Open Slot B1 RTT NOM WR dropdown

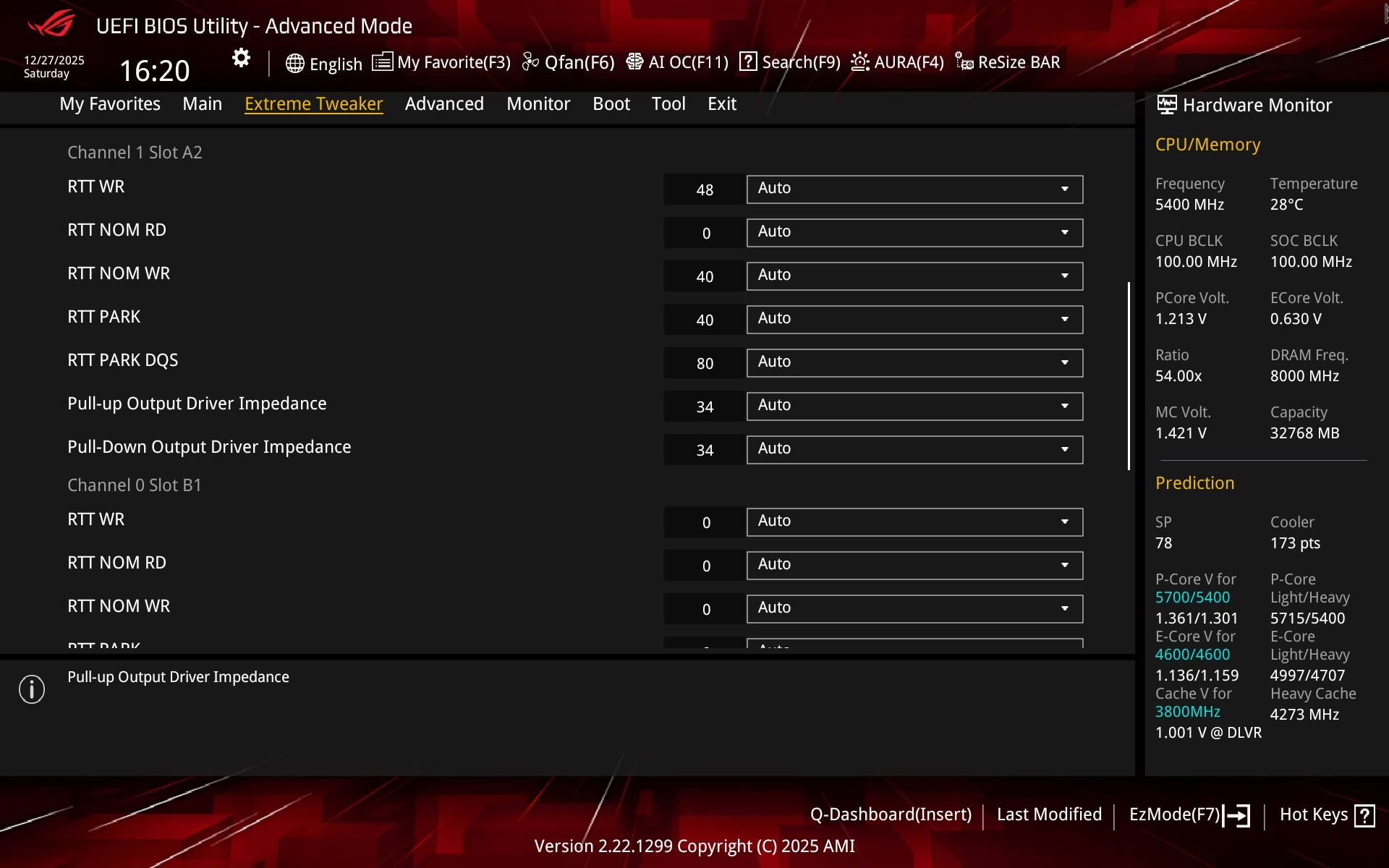coord(914,608)
